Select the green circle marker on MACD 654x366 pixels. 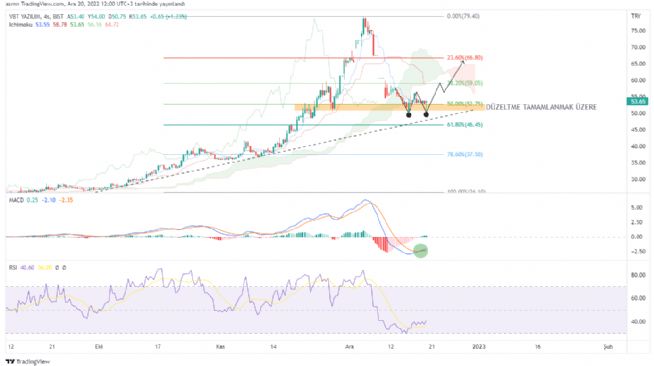click(x=420, y=251)
